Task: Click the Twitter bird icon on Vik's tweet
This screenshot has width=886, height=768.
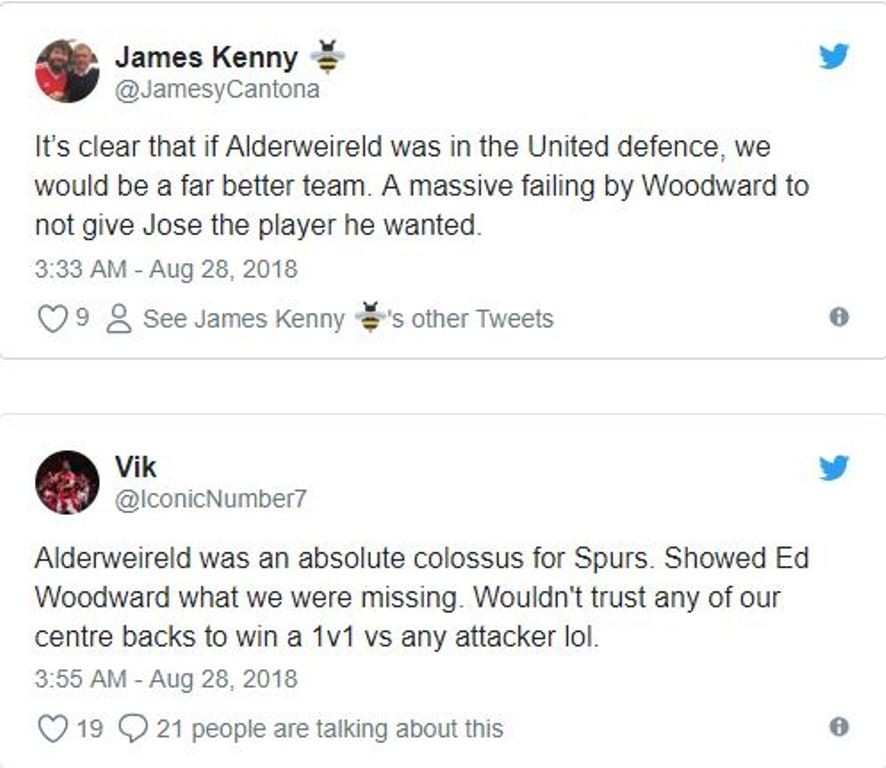Action: [x=833, y=468]
